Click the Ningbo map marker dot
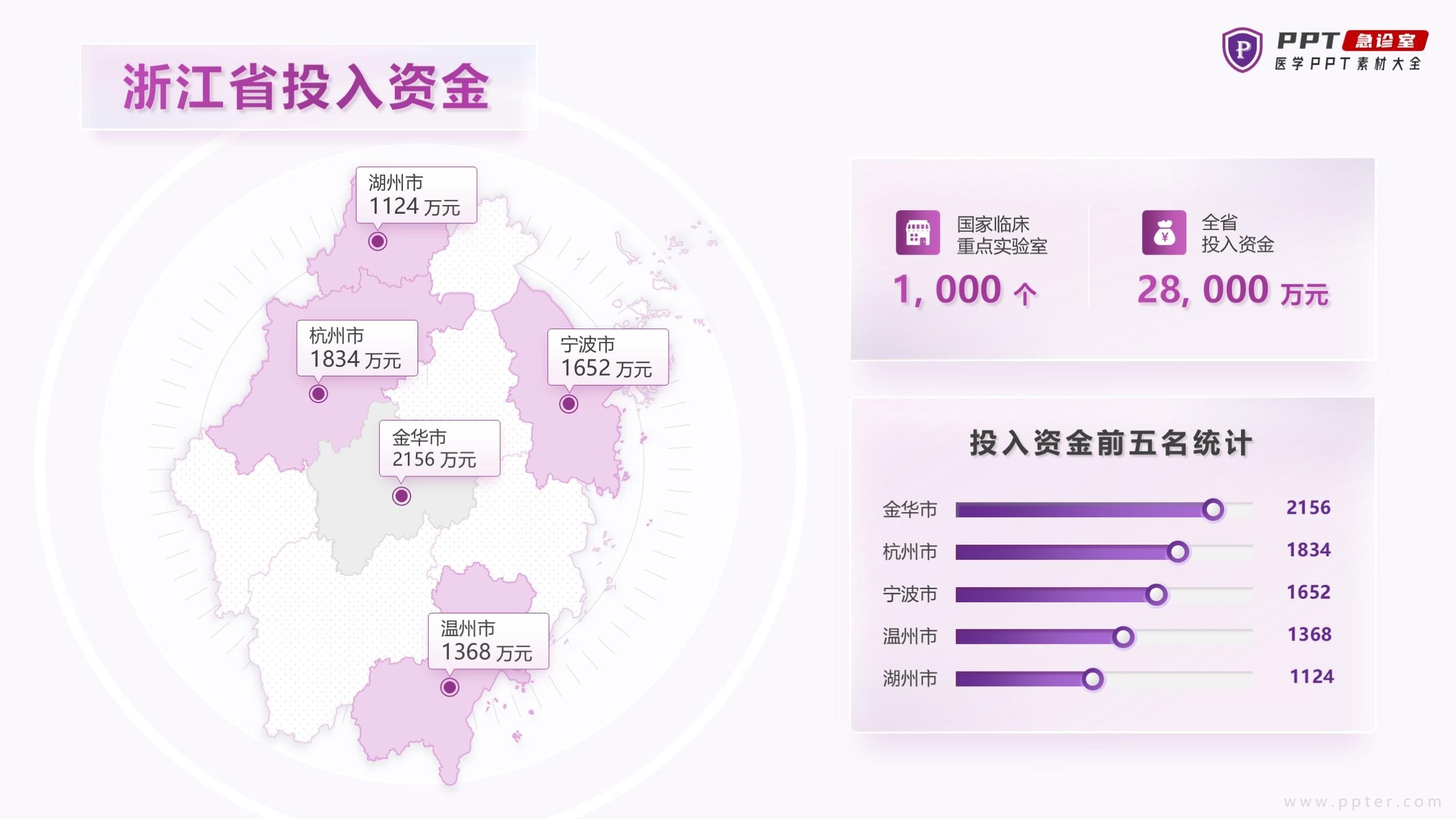The height and width of the screenshot is (819, 1456). point(568,404)
